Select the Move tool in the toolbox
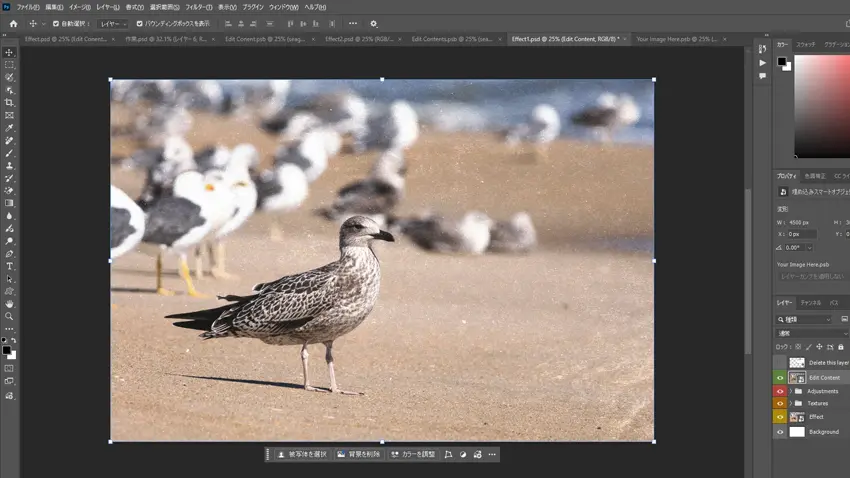 click(10, 52)
